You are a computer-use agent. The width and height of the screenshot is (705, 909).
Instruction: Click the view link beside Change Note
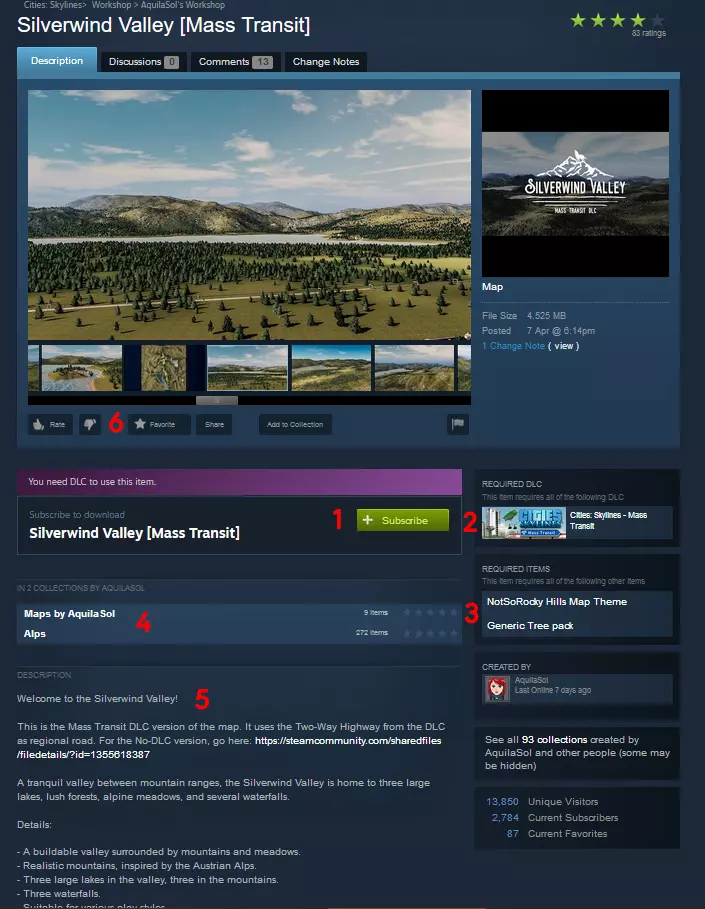coord(564,346)
